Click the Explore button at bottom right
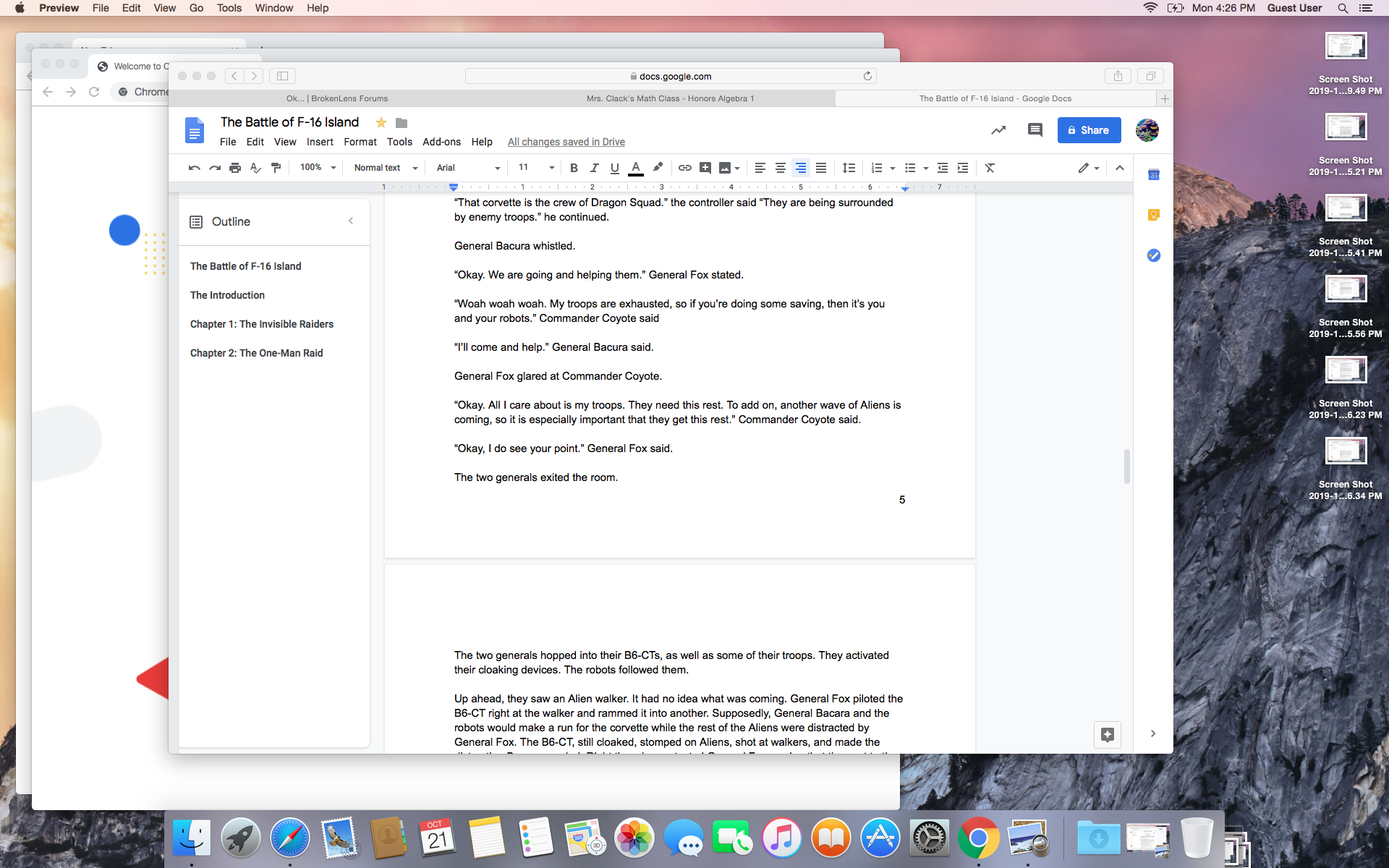The image size is (1389, 868). [x=1107, y=735]
